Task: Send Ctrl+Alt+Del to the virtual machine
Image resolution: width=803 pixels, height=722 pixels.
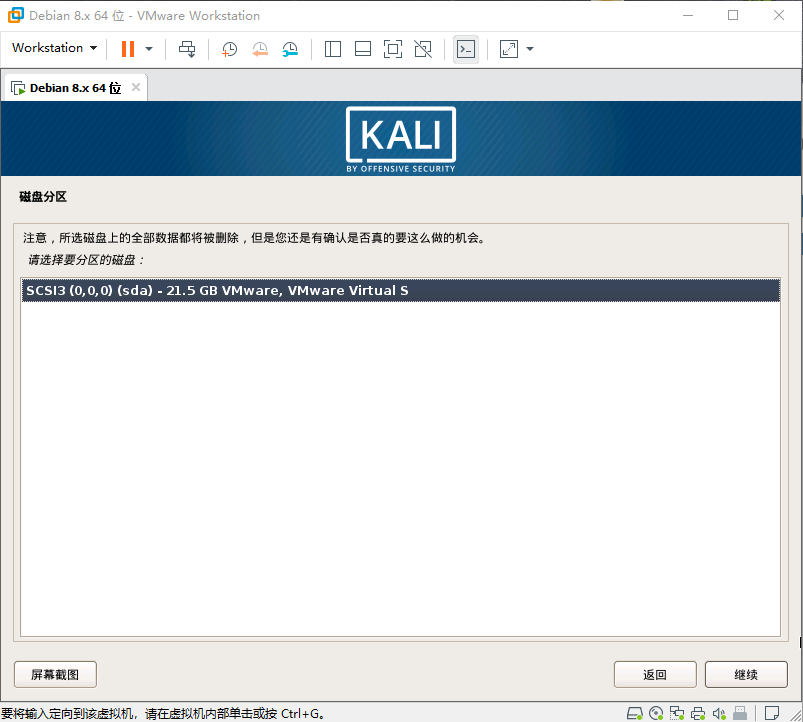Action: (x=187, y=49)
